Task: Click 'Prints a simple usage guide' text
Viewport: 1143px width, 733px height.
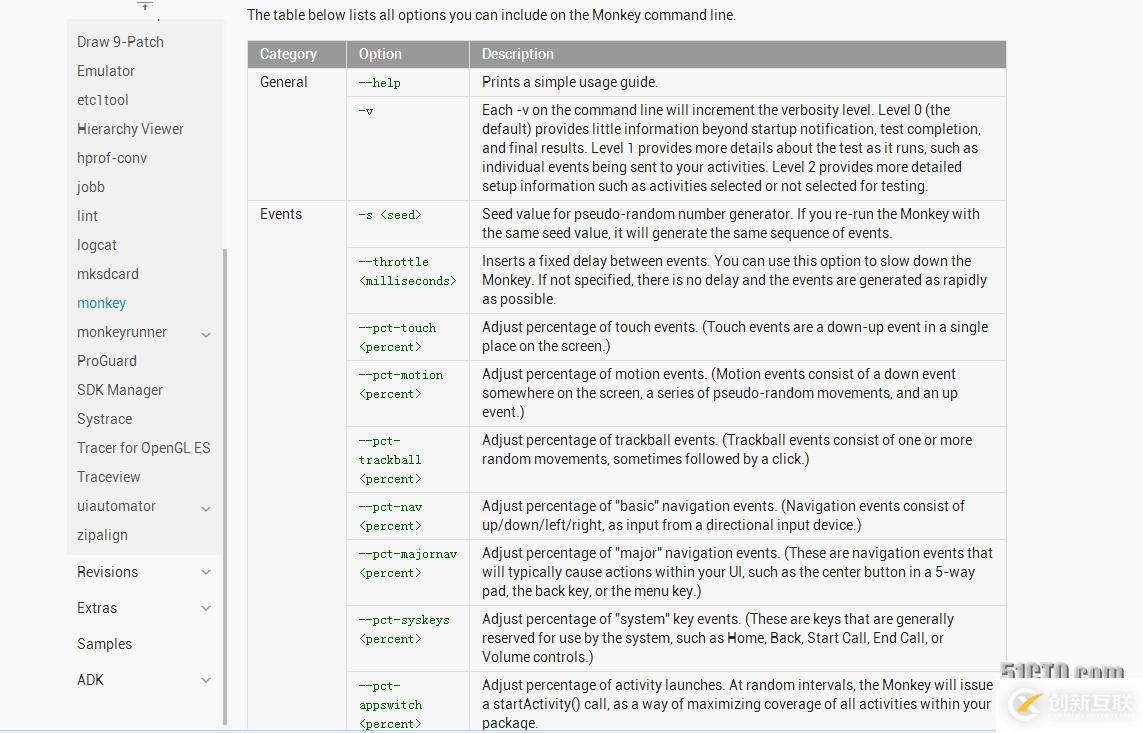Action: coord(570,82)
